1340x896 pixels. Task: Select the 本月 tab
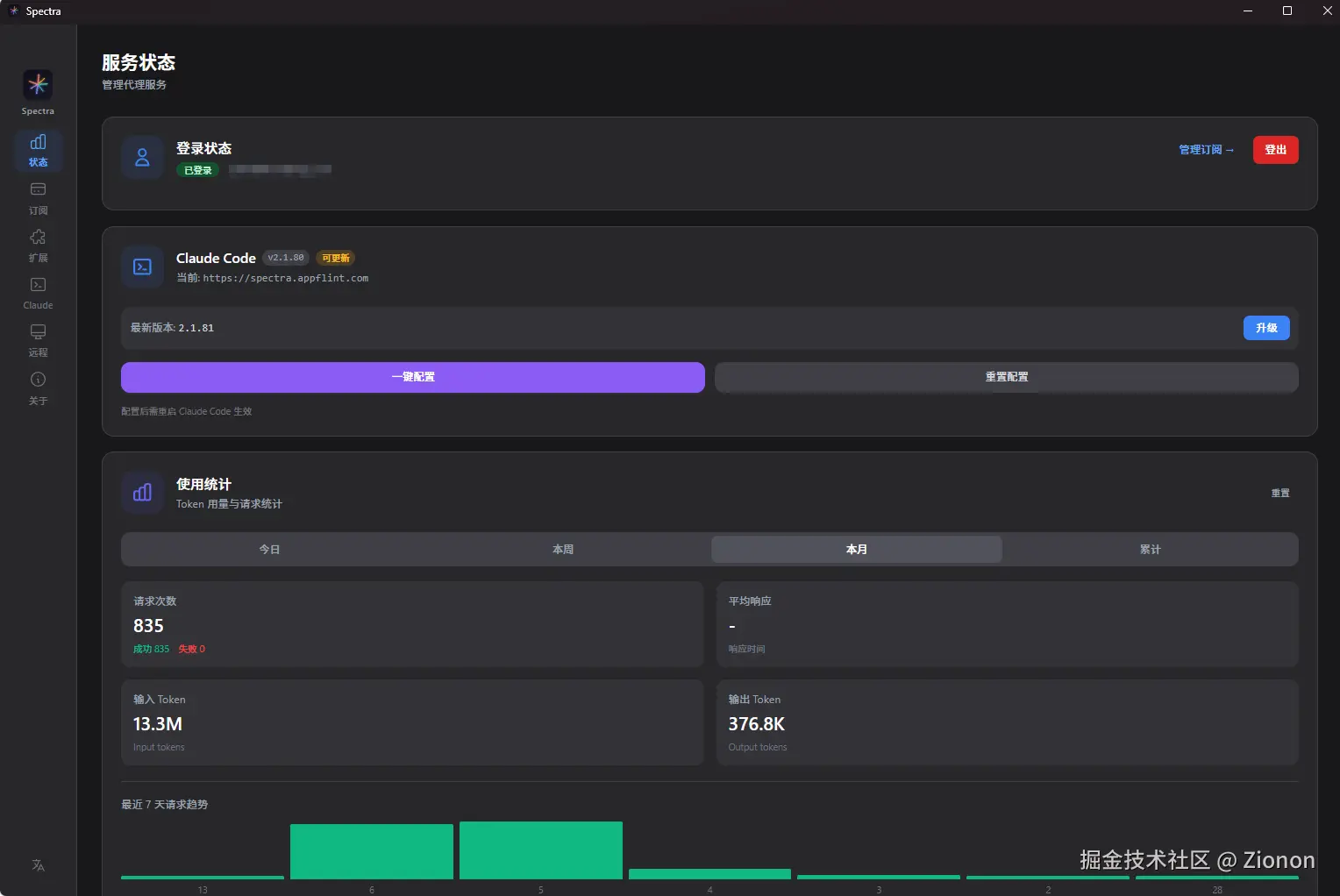[857, 550]
